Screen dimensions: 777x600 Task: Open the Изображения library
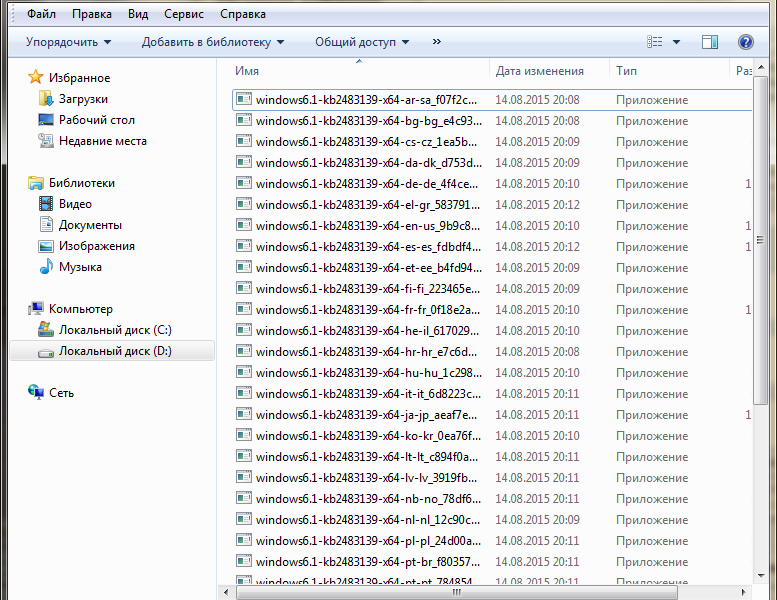click(x=97, y=246)
